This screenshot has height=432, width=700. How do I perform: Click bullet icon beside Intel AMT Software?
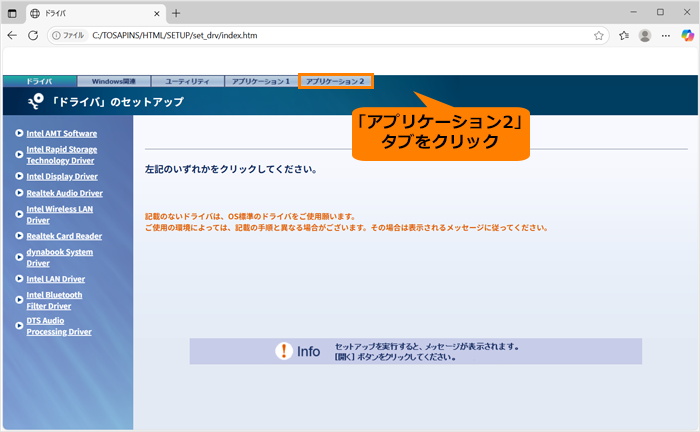[19, 133]
